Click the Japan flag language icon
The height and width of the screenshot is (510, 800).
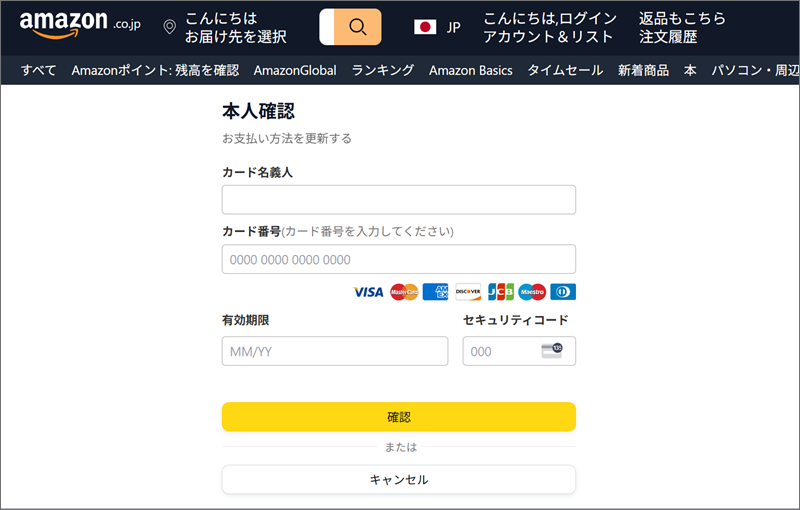(x=425, y=27)
